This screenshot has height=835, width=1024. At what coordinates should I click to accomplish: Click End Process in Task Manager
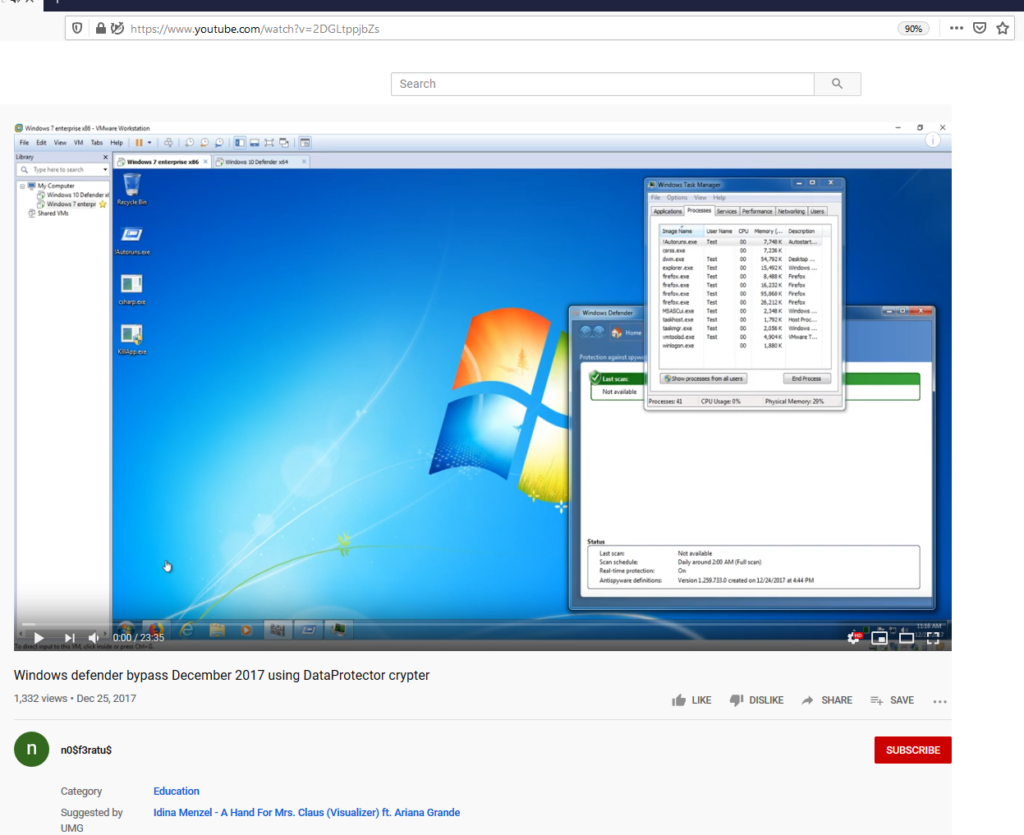[807, 379]
